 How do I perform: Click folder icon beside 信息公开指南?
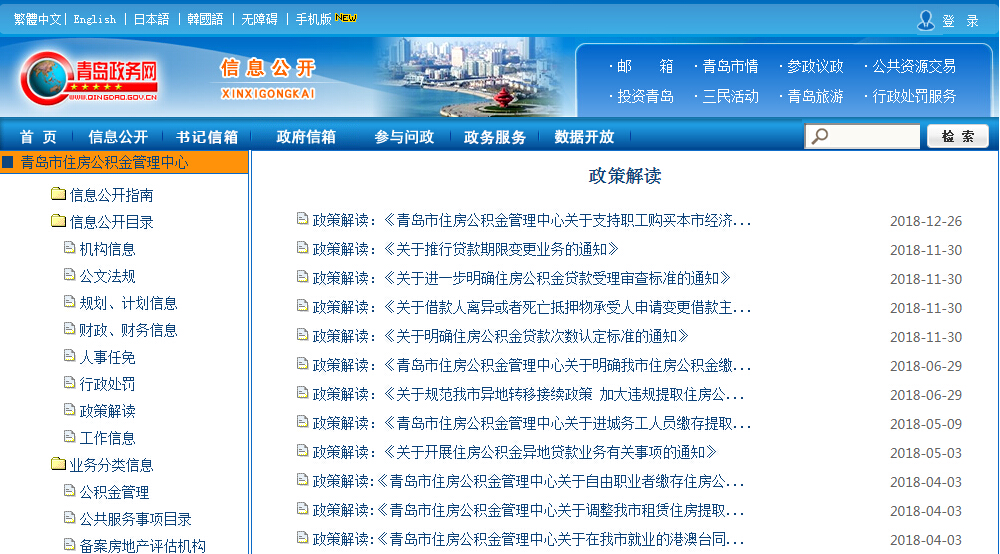click(x=58, y=195)
